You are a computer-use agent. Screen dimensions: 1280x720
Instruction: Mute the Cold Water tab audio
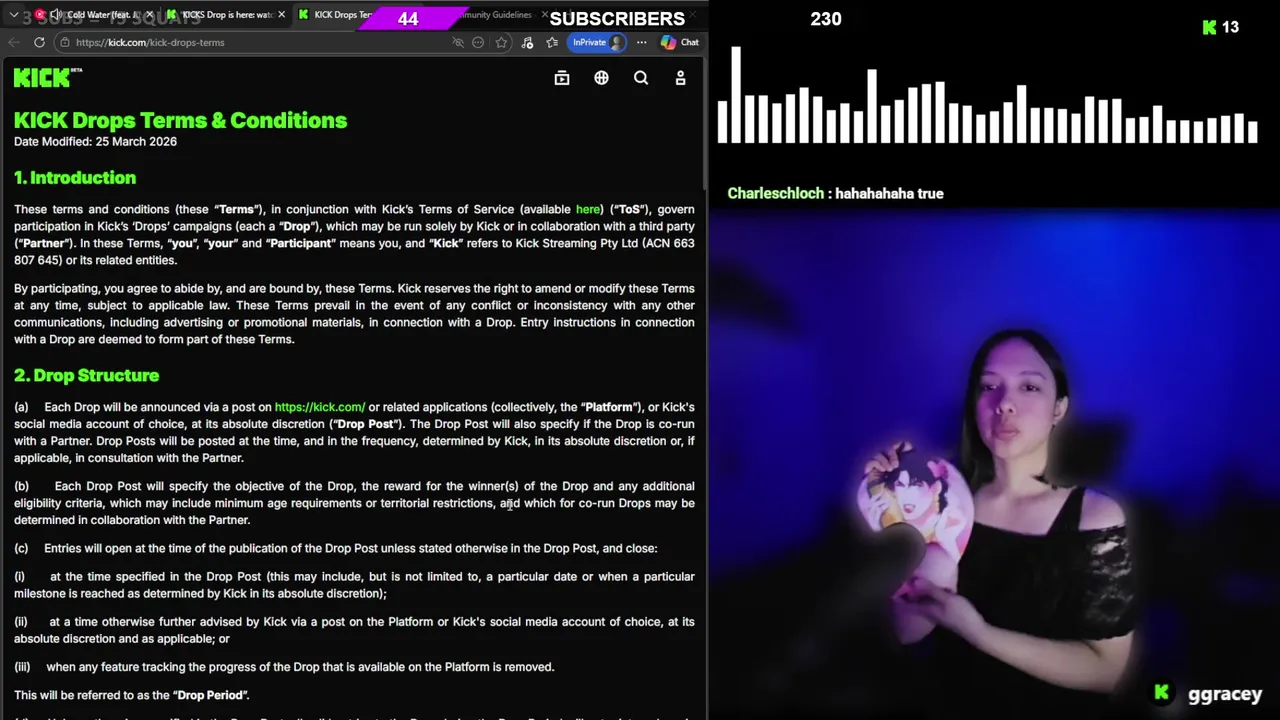click(55, 15)
